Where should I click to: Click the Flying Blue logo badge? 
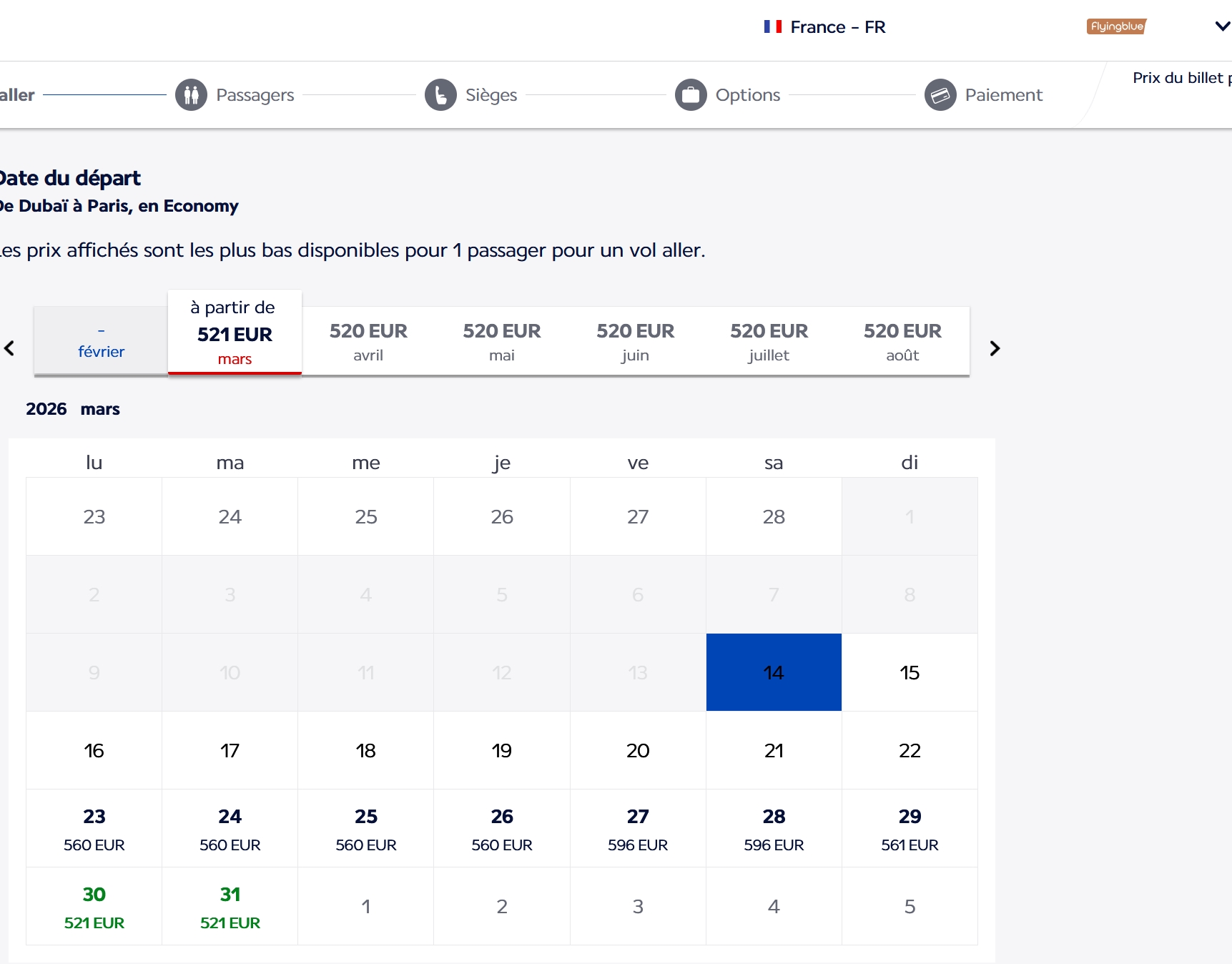click(1116, 26)
